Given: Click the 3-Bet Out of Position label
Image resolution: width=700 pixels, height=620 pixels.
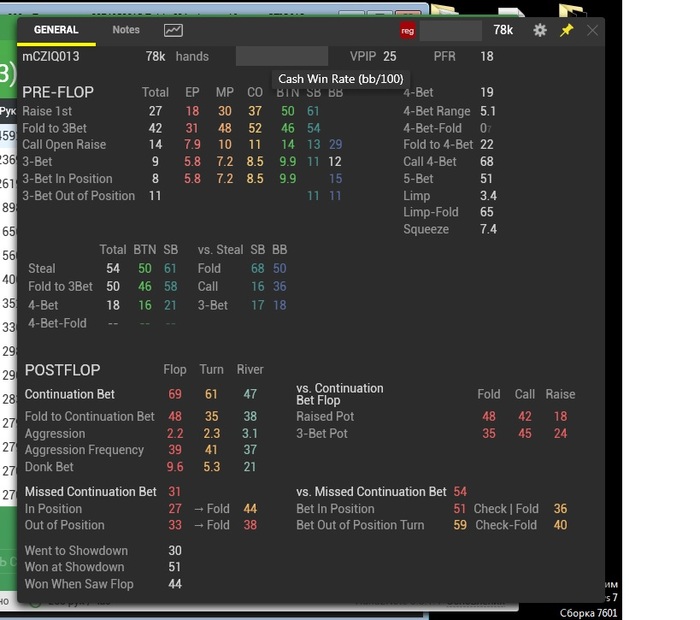Looking at the screenshot, I should click(x=79, y=196).
